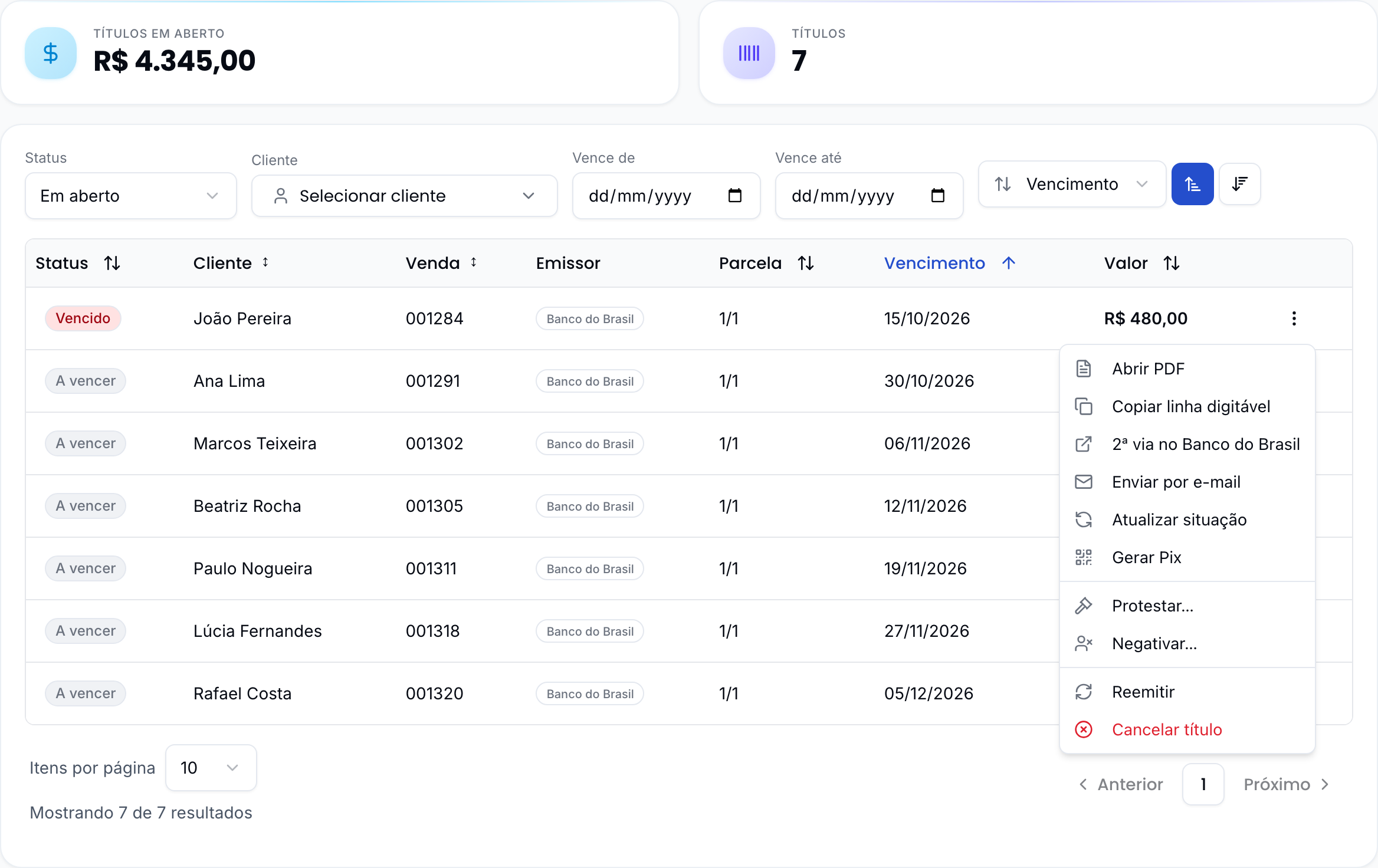Image resolution: width=1378 pixels, height=868 pixels.
Task: Sort by Valor column arrows
Action: (1172, 263)
